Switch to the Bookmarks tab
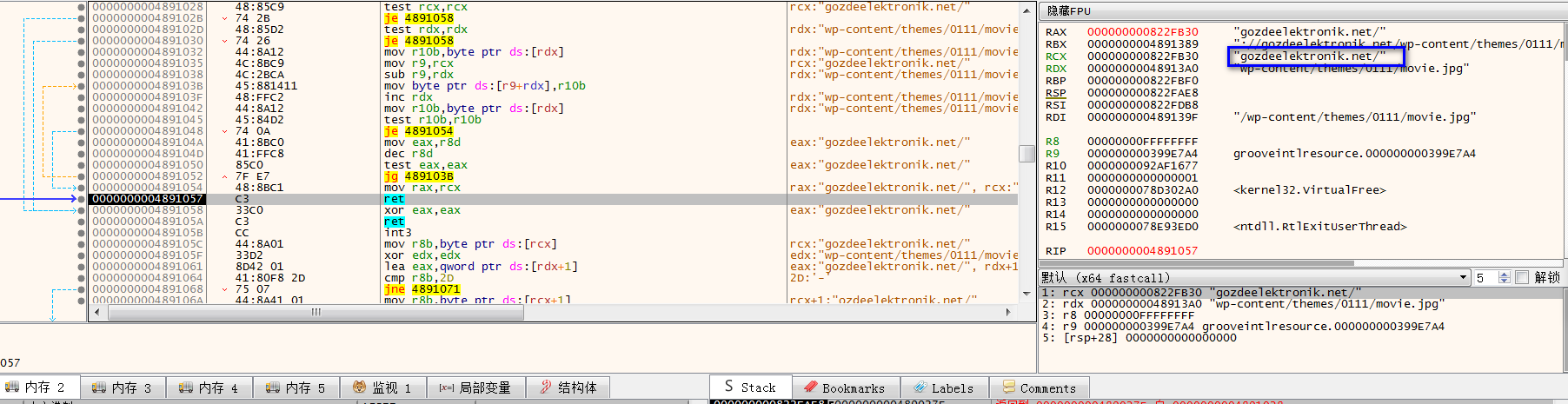The image size is (1568, 404). (845, 388)
